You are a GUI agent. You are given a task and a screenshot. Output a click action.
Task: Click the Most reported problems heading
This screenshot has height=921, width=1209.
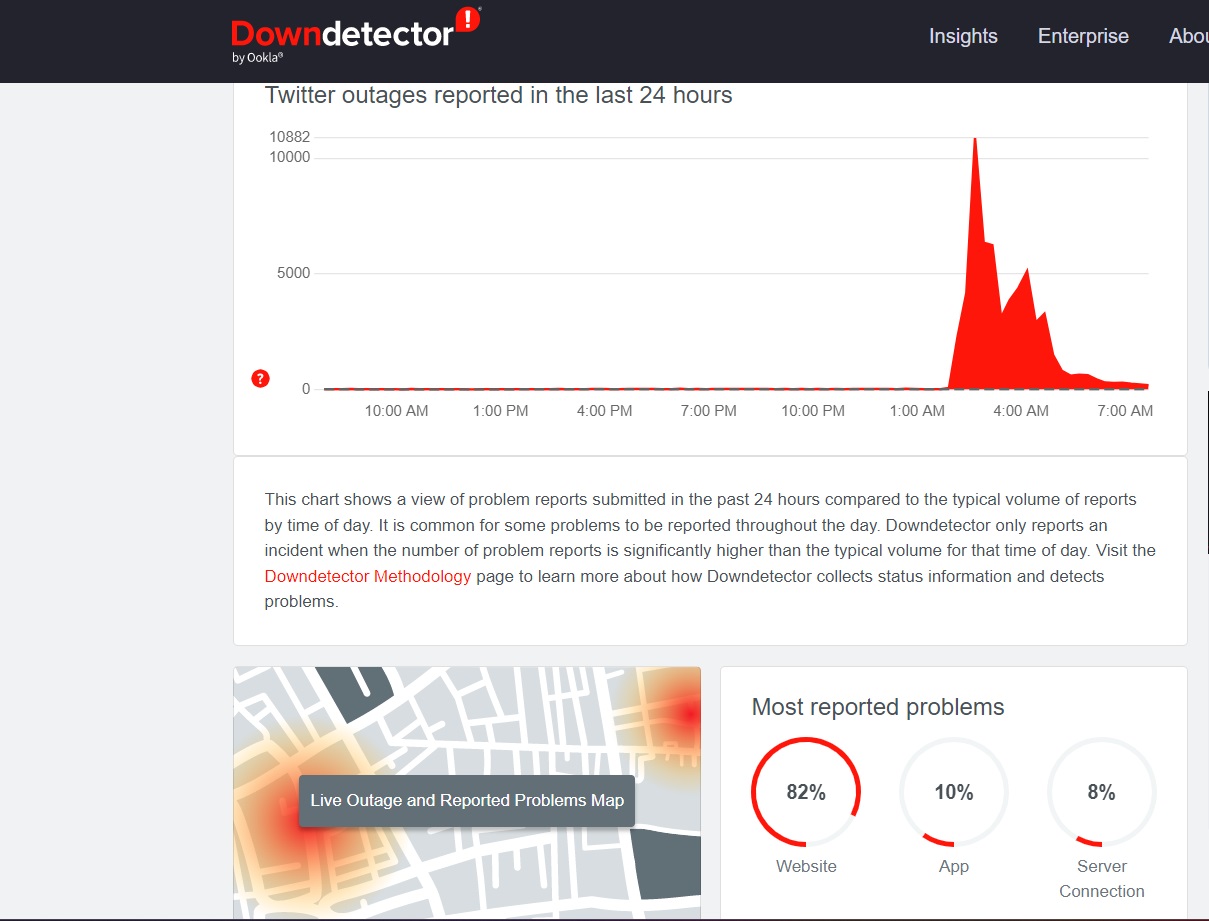coord(877,707)
